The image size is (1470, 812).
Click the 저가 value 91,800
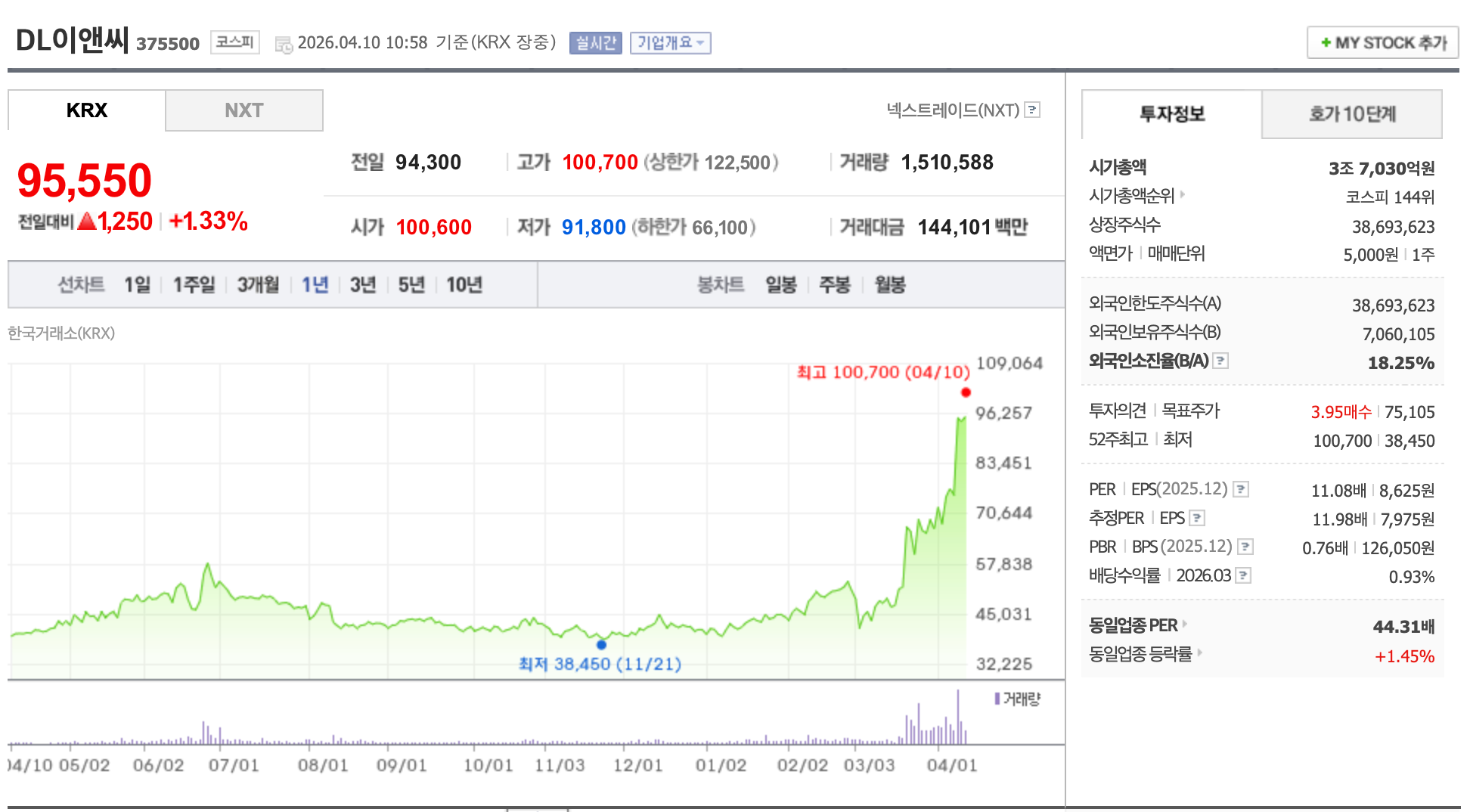point(594,227)
